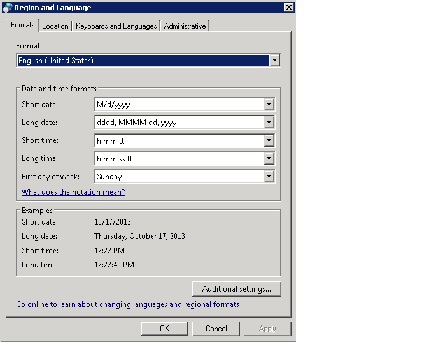Click the Cancel button

pos(216,329)
